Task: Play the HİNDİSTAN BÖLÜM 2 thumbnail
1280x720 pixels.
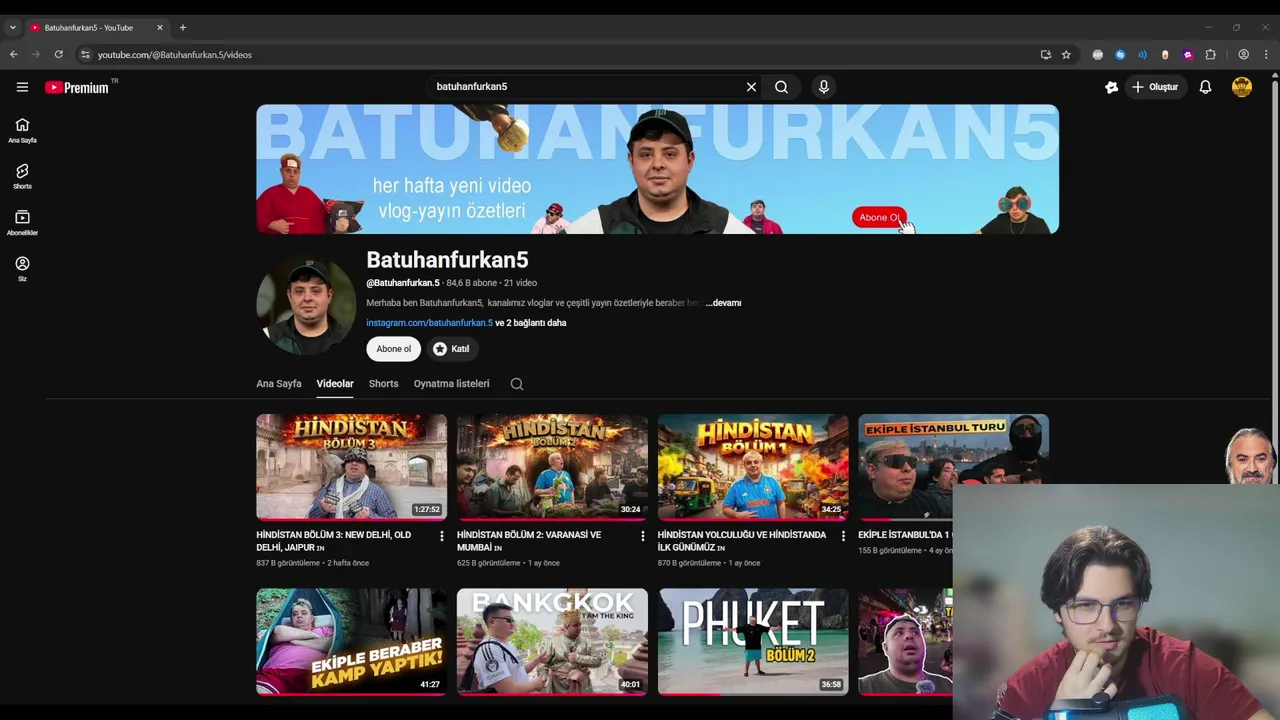Action: tap(552, 467)
